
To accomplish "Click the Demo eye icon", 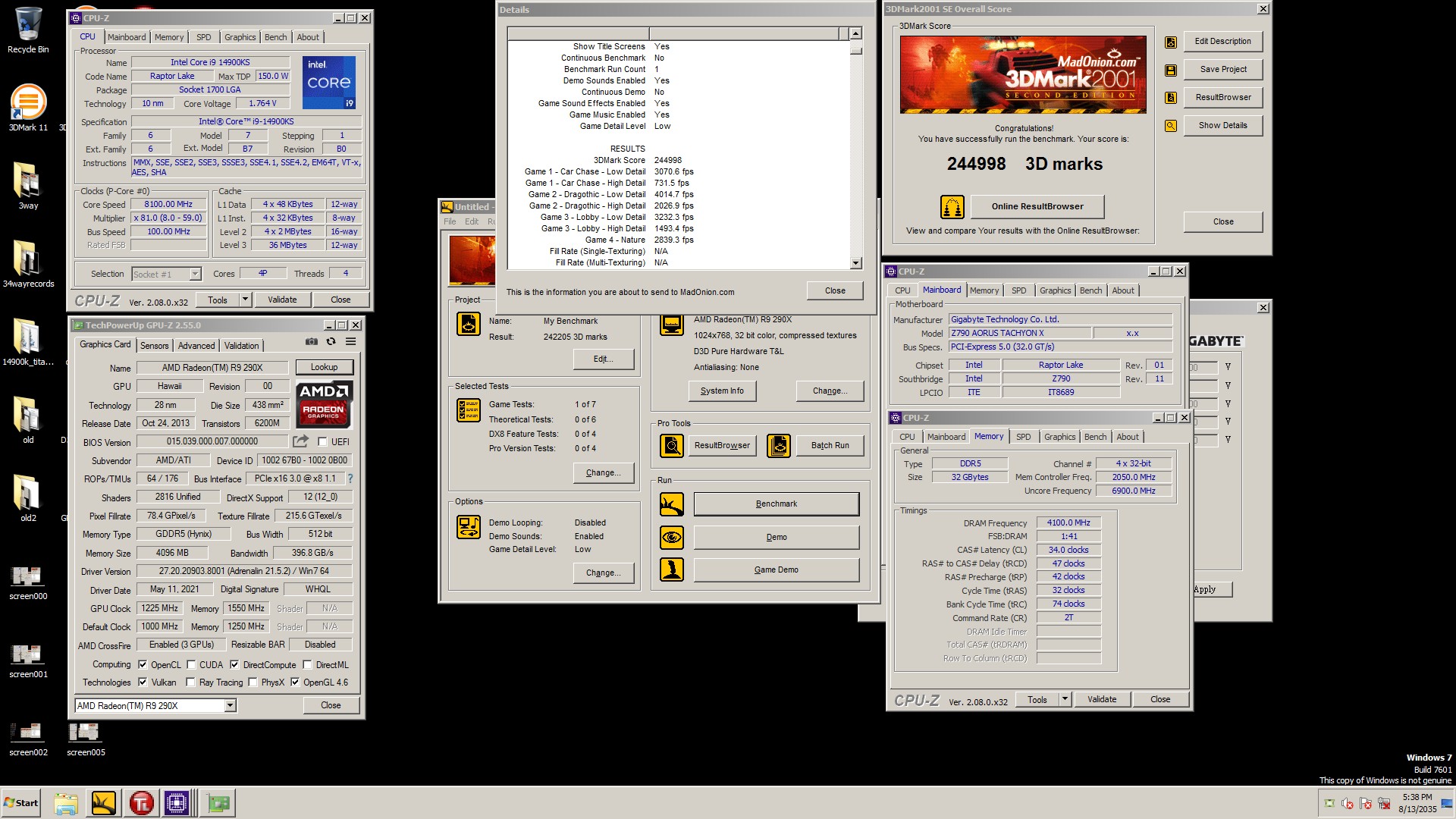I will (x=672, y=538).
